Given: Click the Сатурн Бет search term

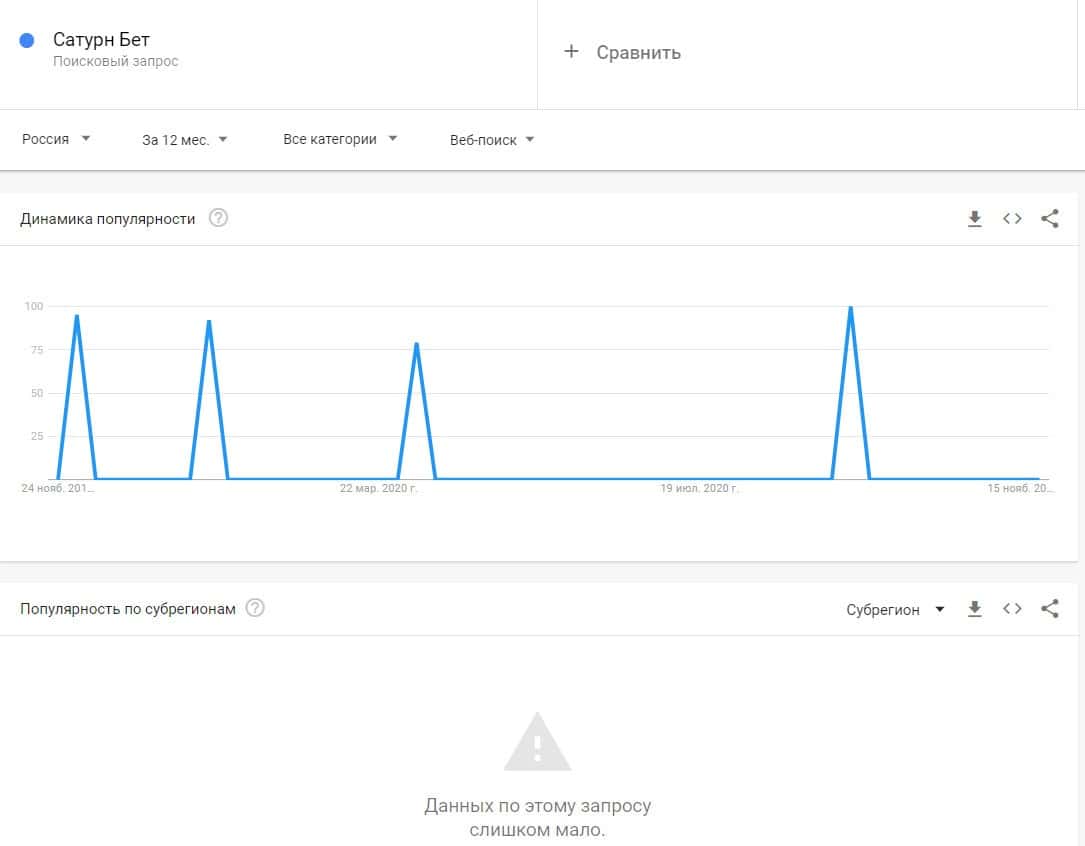Looking at the screenshot, I should click(x=101, y=40).
